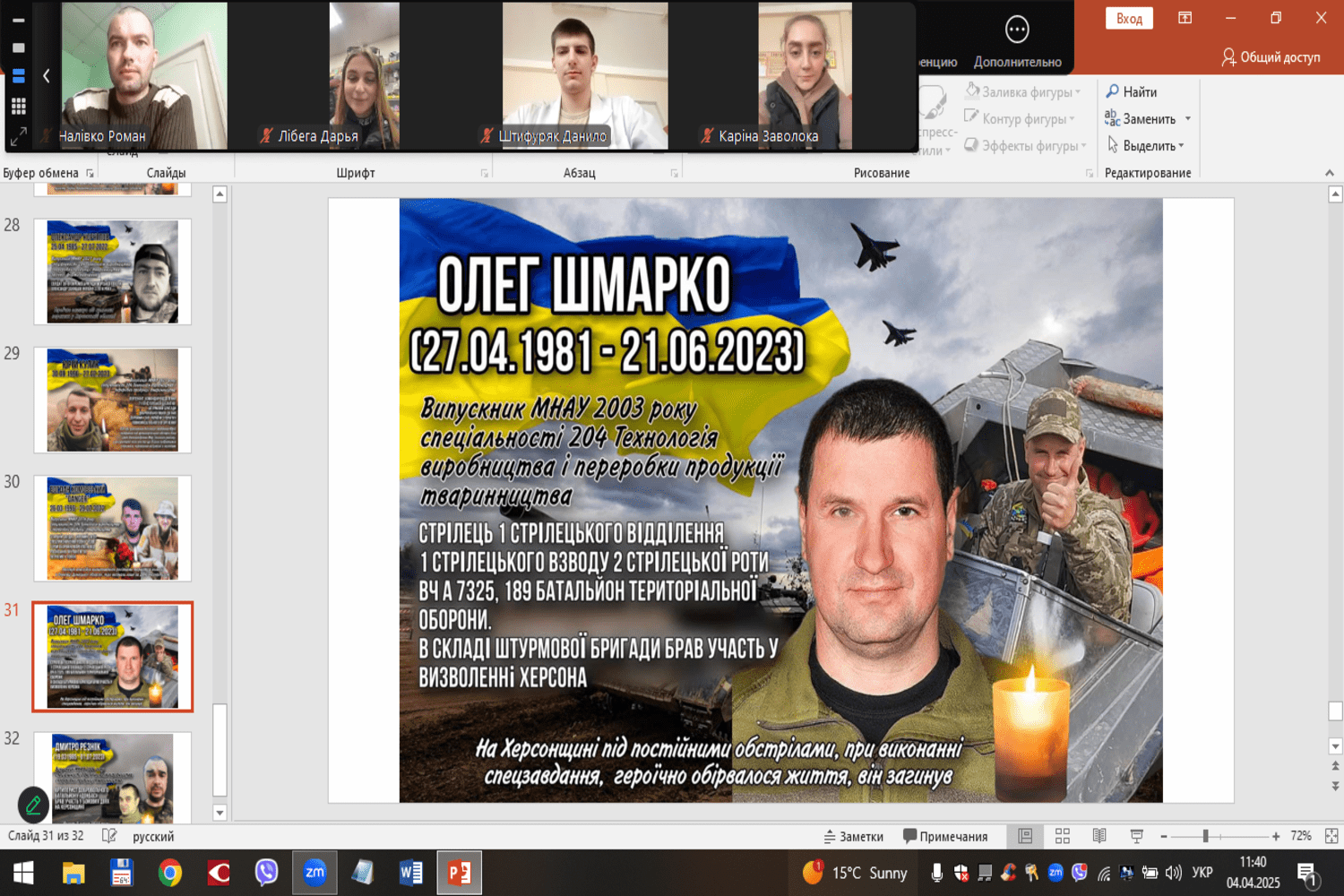Image resolution: width=1344 pixels, height=896 pixels.
Task: Start slideshow via the status bar projector icon
Action: tap(1136, 835)
